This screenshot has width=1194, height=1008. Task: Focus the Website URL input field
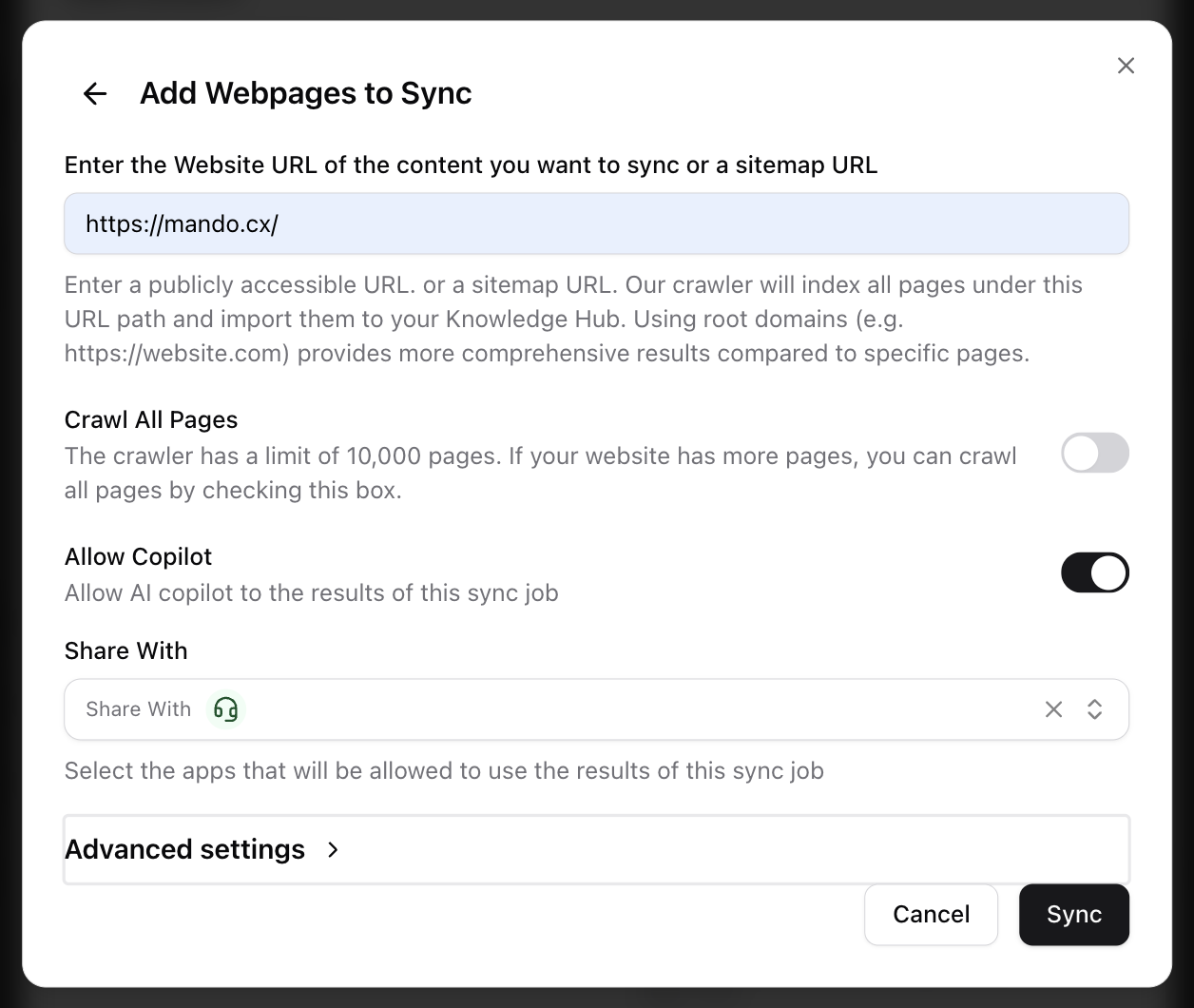pos(596,224)
